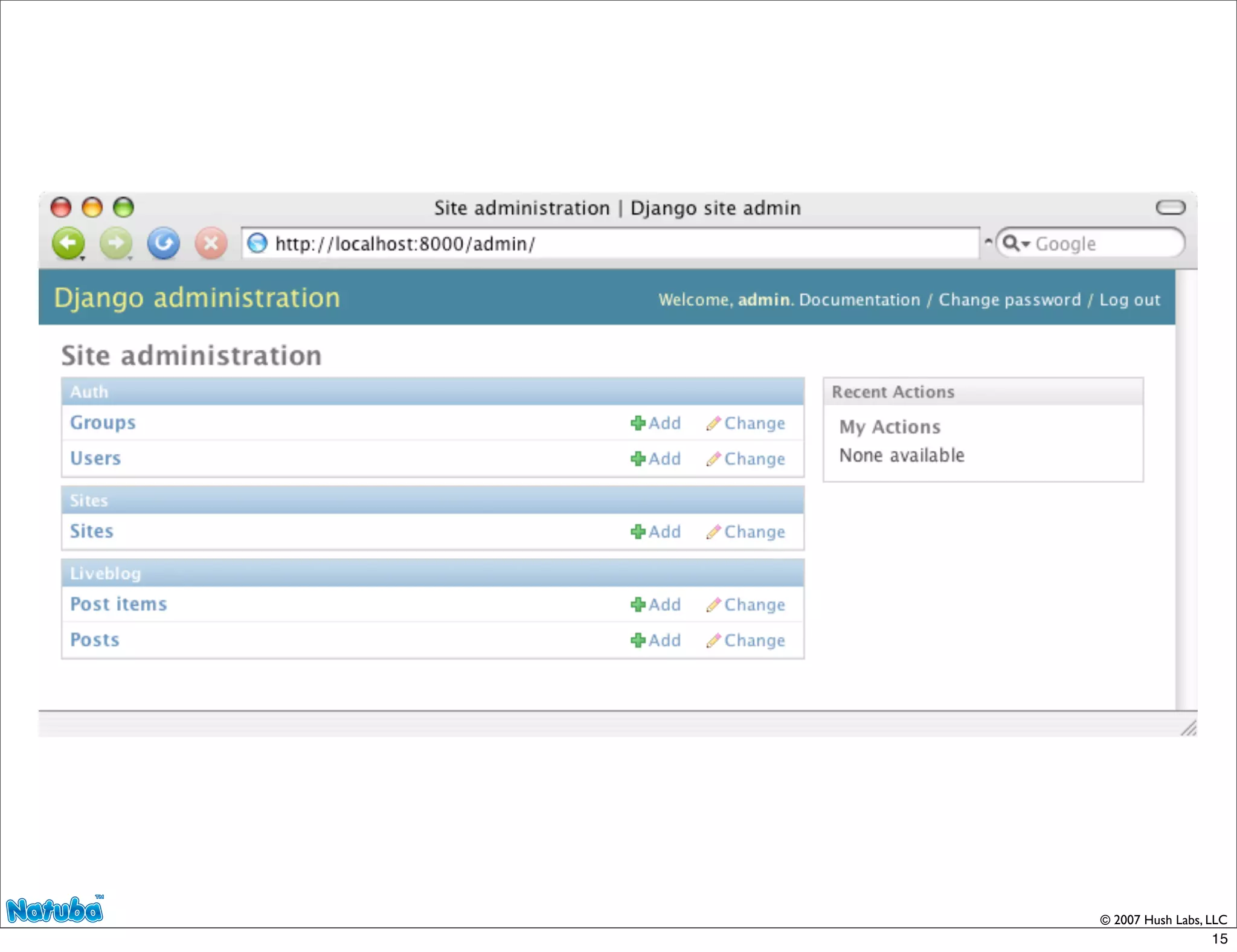Screen dimensions: 1237x952
Task: Go forward with the forward arrow button
Action: [116, 243]
